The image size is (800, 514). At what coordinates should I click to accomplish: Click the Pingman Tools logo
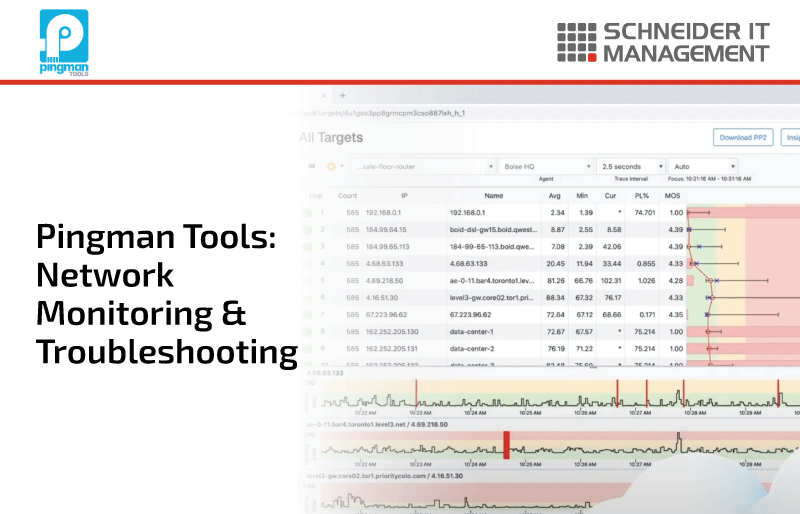coord(64,43)
